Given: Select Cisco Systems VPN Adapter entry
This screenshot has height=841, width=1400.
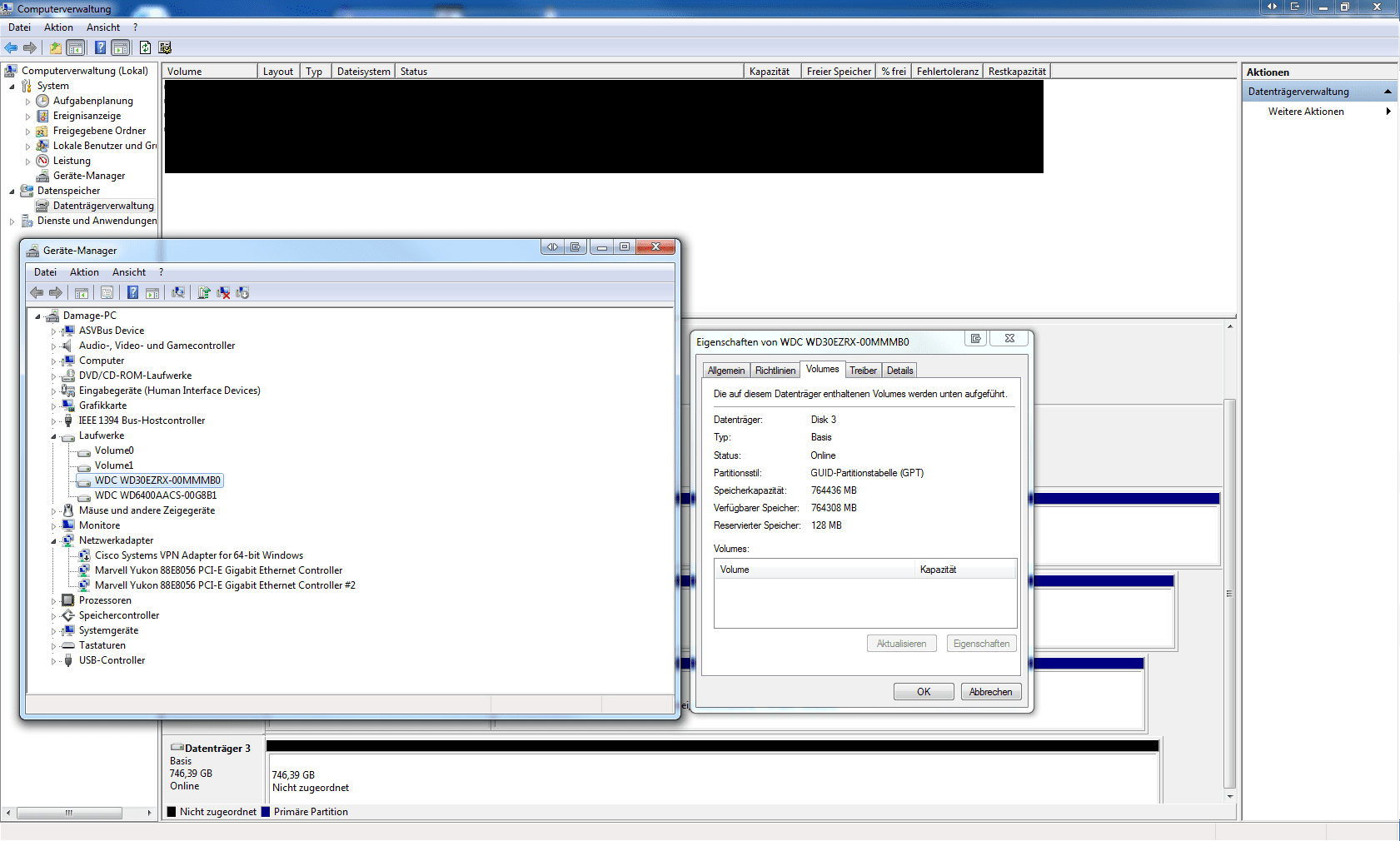Looking at the screenshot, I should pyautogui.click(x=199, y=555).
